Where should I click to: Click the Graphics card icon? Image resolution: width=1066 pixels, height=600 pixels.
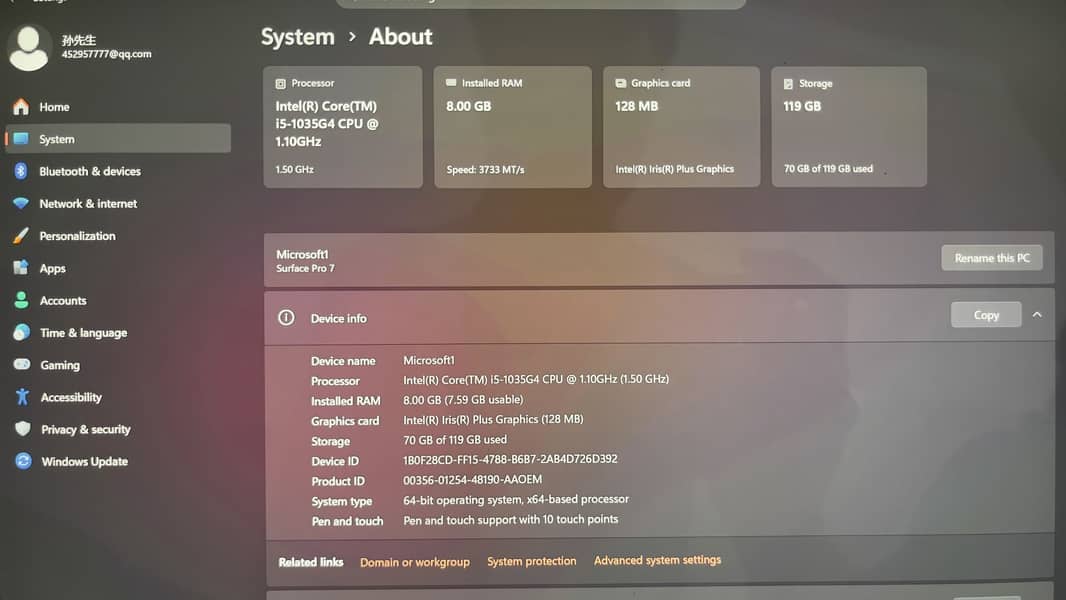pos(621,83)
